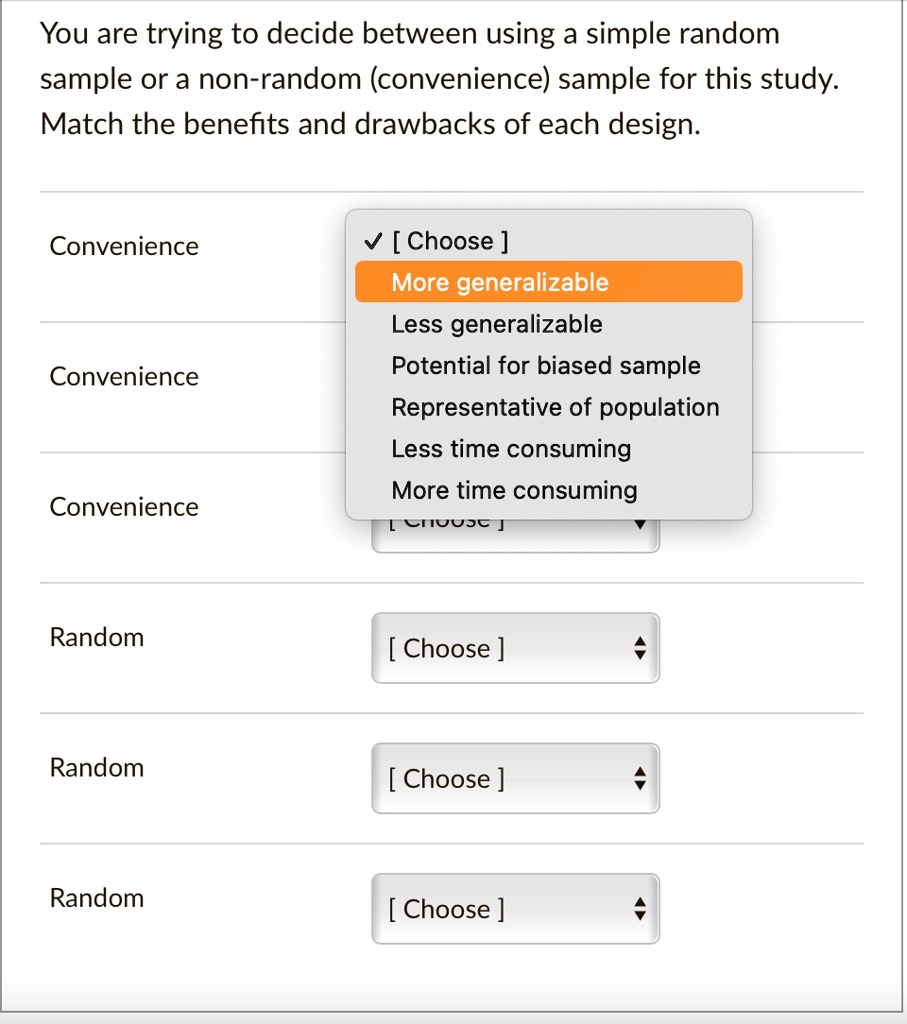
Task: Open the dropdown for the second Random row
Action: 515,778
